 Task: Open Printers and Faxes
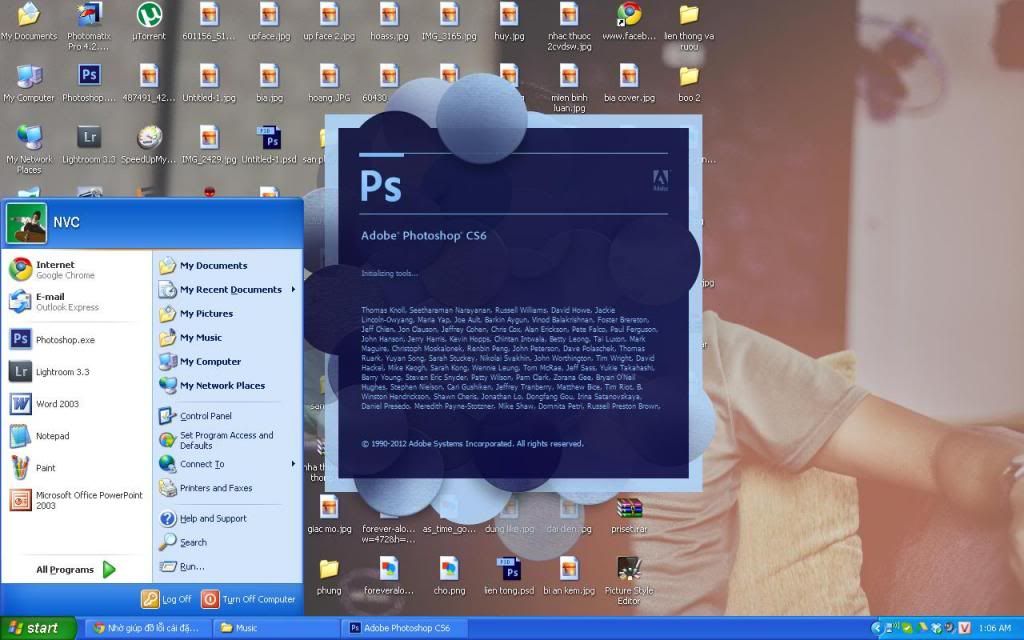[228, 488]
